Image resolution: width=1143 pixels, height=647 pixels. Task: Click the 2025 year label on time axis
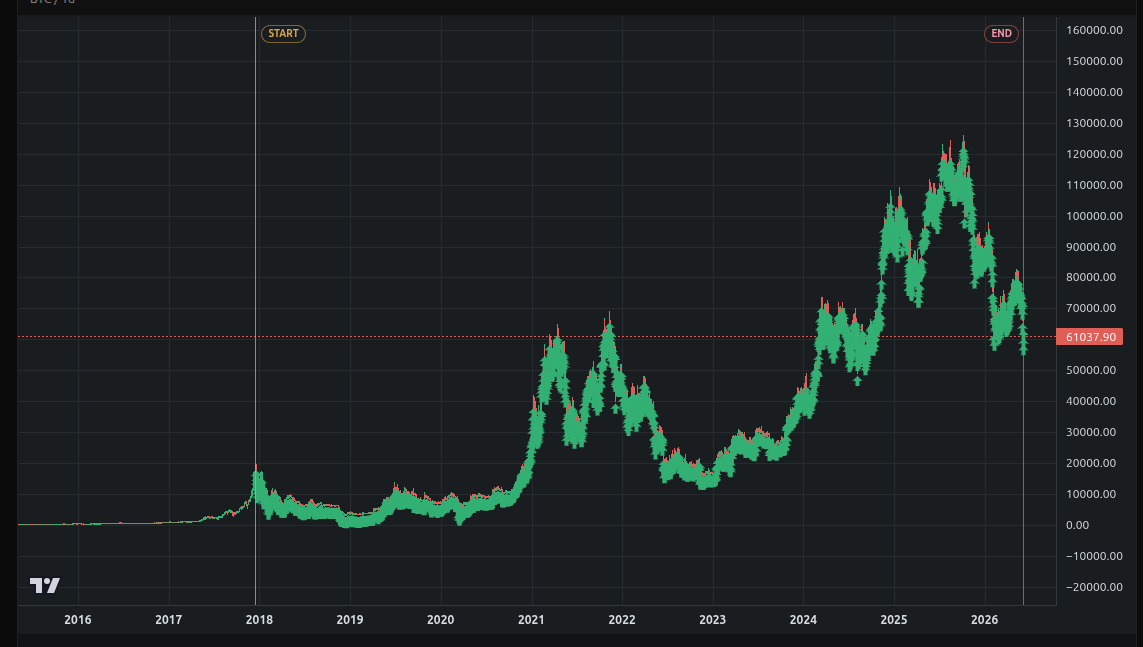894,619
